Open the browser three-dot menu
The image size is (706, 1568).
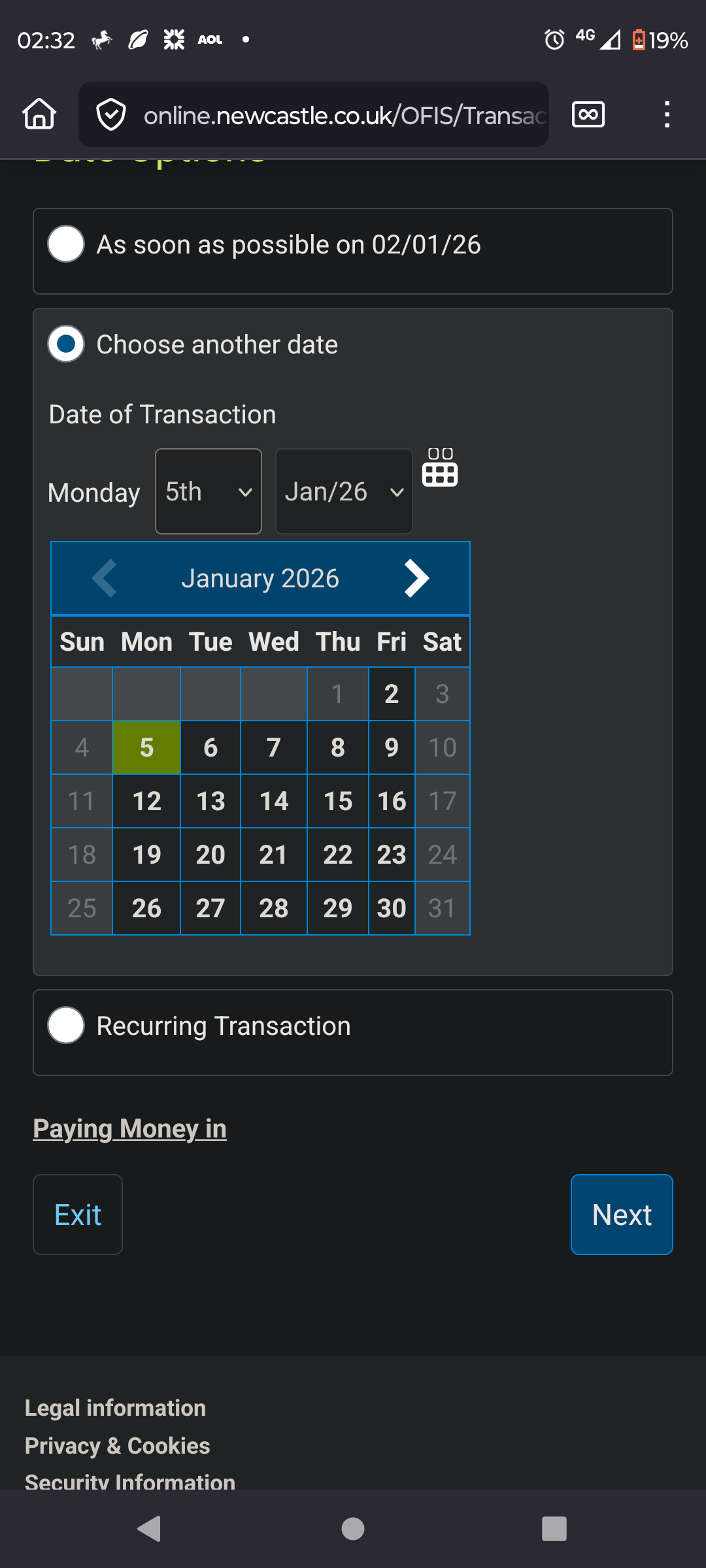point(666,114)
